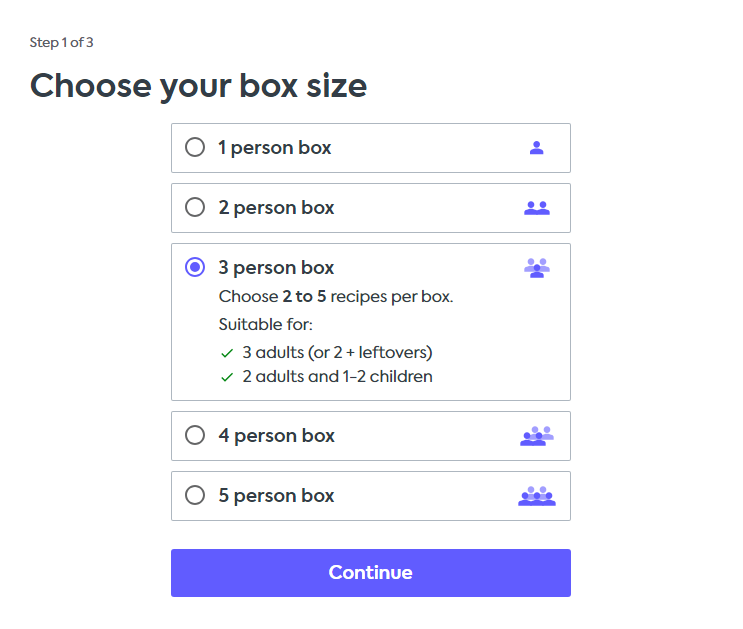Screen dimensions: 743x629
Task: Click the single person icon
Action: (x=536, y=148)
